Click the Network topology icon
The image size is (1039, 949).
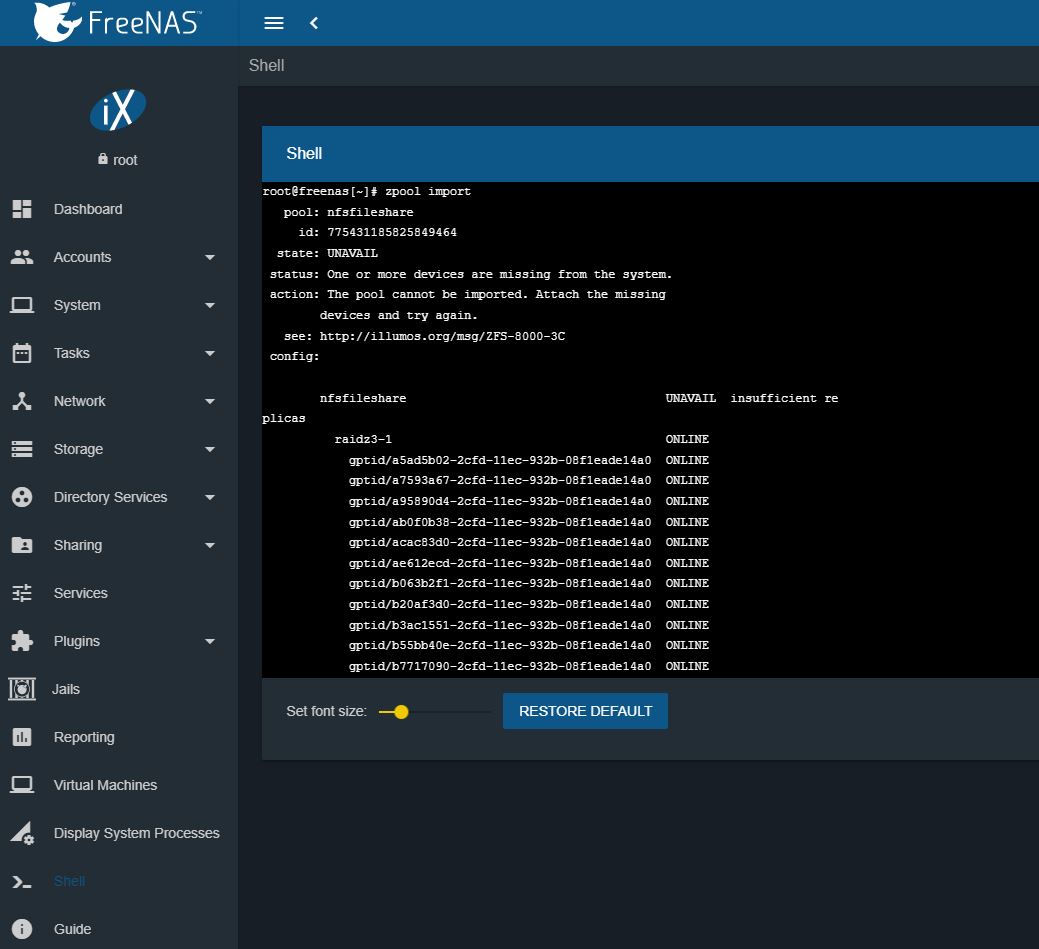coord(22,401)
